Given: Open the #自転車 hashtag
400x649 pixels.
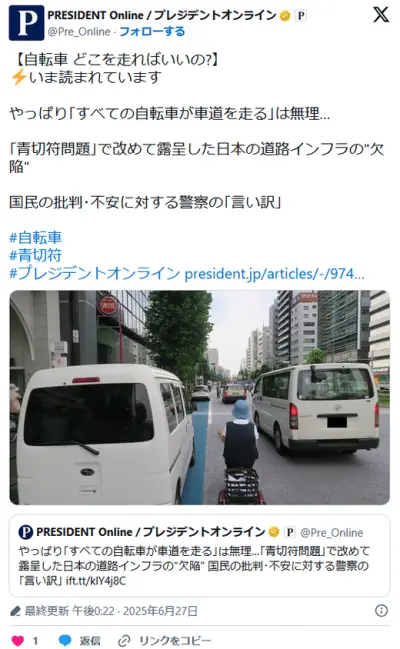Looking at the screenshot, I should tap(36, 238).
